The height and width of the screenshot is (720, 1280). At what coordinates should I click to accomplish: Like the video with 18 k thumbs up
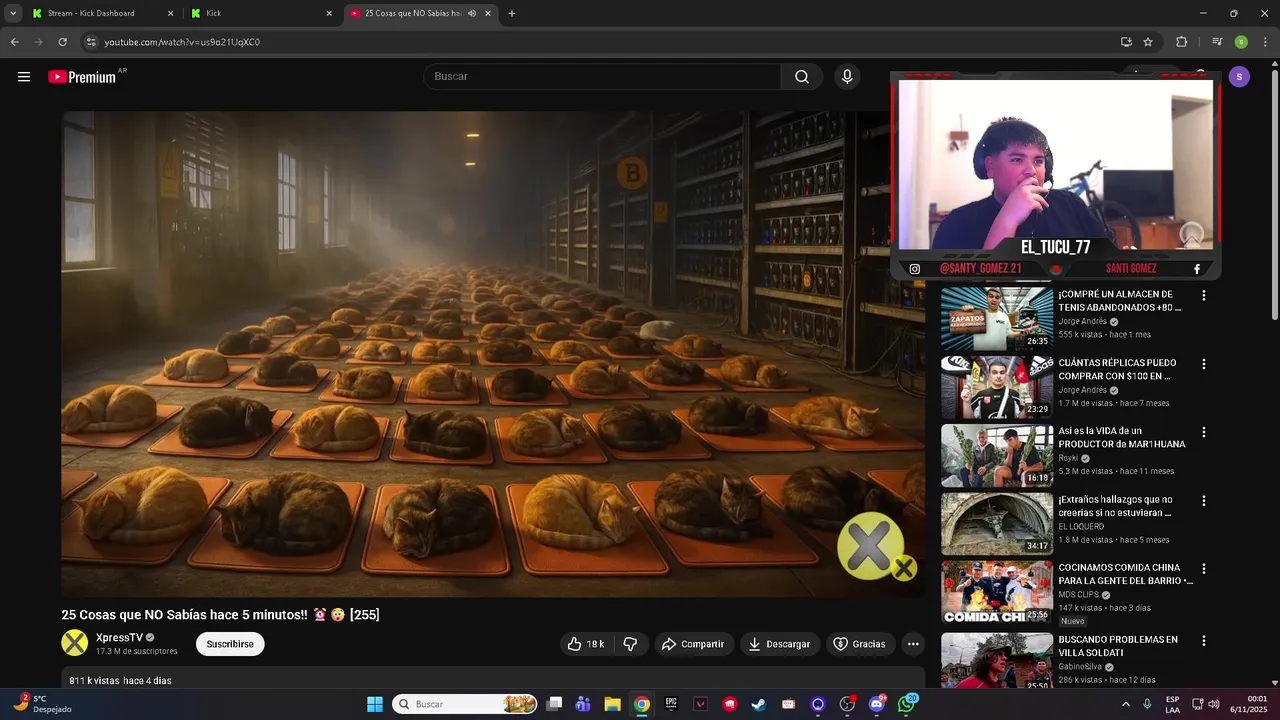586,644
